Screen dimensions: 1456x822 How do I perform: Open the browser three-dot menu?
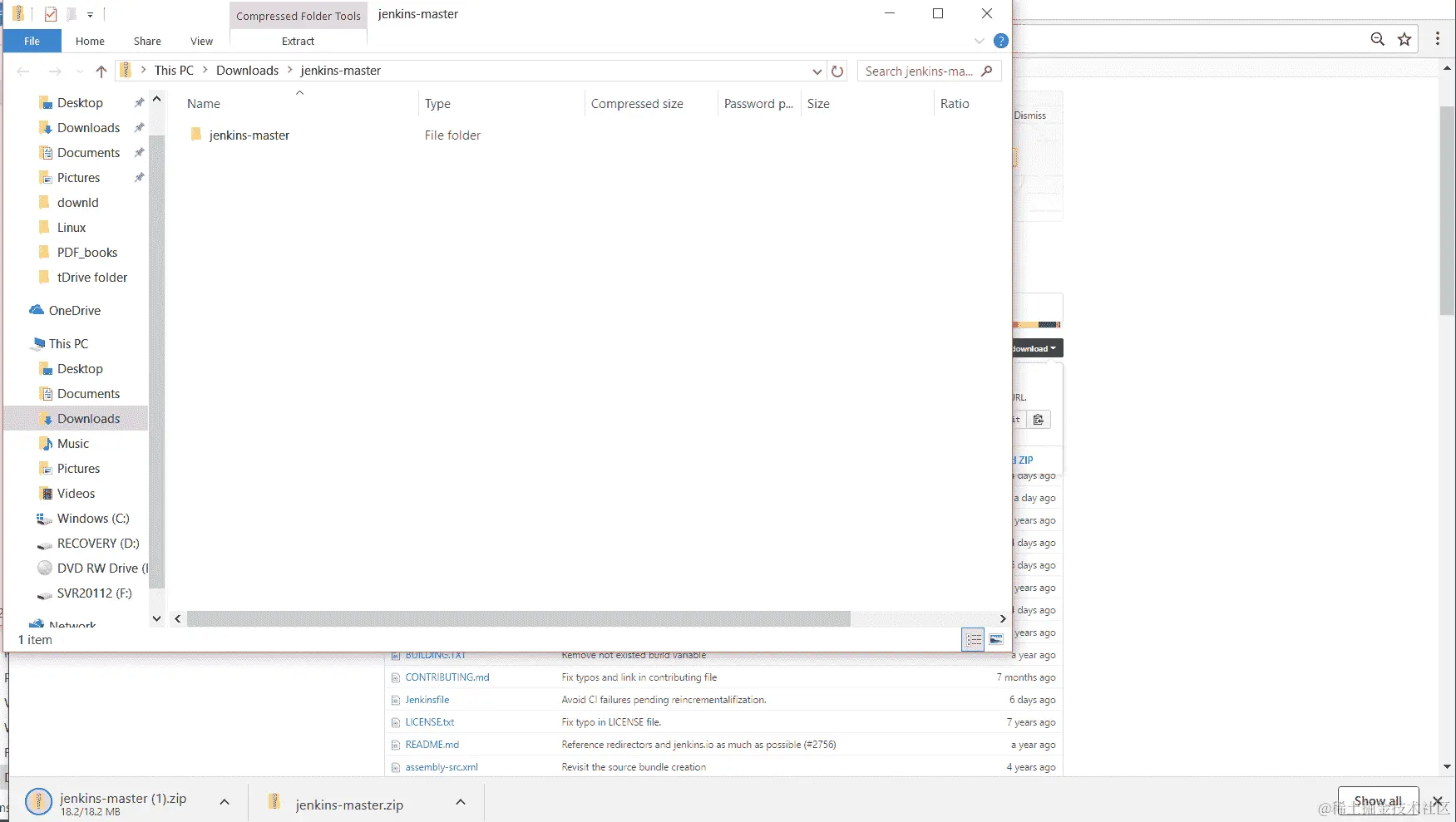1438,39
